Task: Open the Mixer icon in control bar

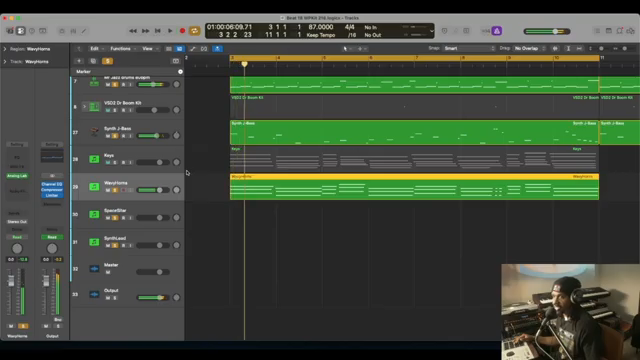Action: click(x=73, y=31)
